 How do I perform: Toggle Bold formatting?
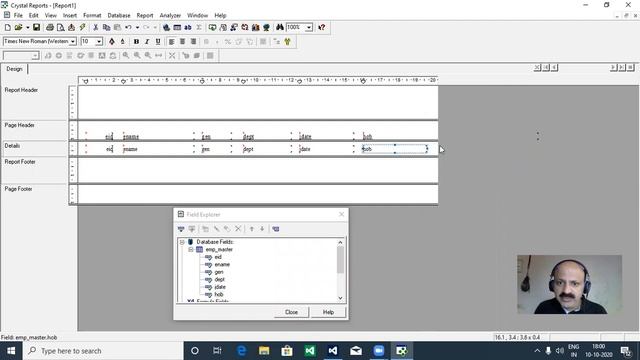coord(136,42)
